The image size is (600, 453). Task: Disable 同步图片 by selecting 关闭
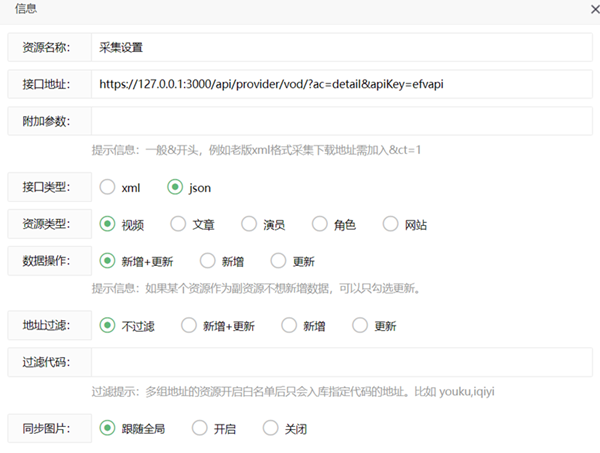pos(270,428)
